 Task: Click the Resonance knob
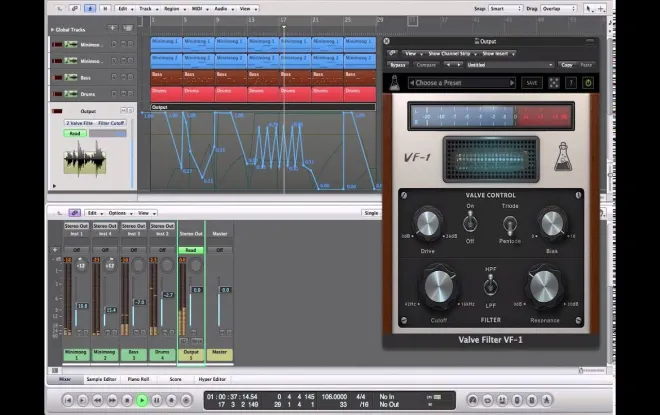pyautogui.click(x=544, y=286)
